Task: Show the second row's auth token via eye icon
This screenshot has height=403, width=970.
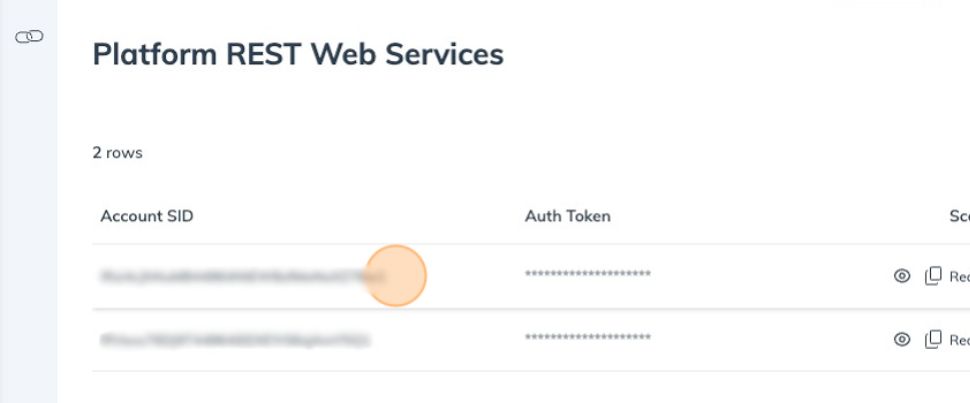Action: click(902, 340)
